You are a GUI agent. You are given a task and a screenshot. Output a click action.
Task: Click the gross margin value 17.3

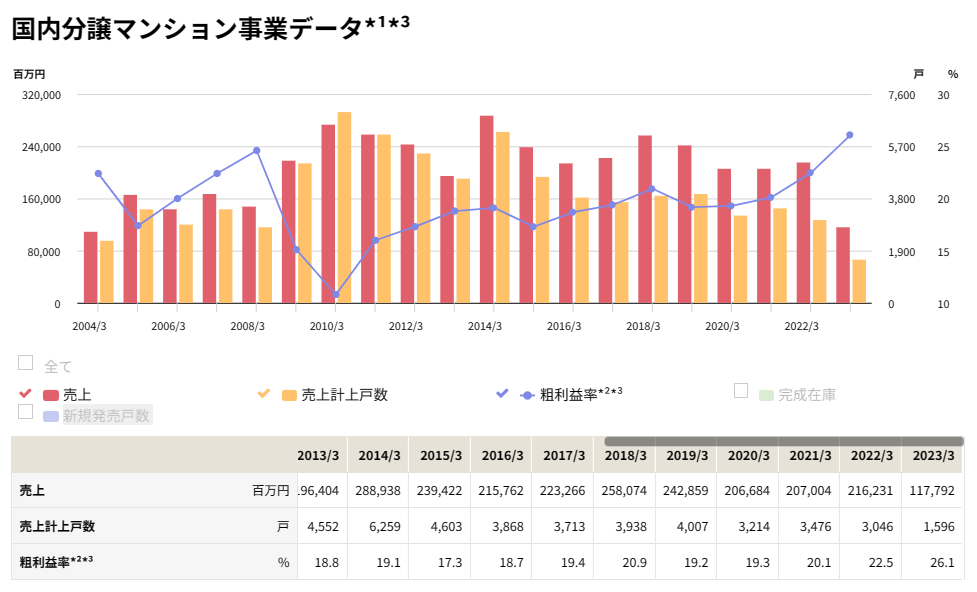tap(450, 562)
